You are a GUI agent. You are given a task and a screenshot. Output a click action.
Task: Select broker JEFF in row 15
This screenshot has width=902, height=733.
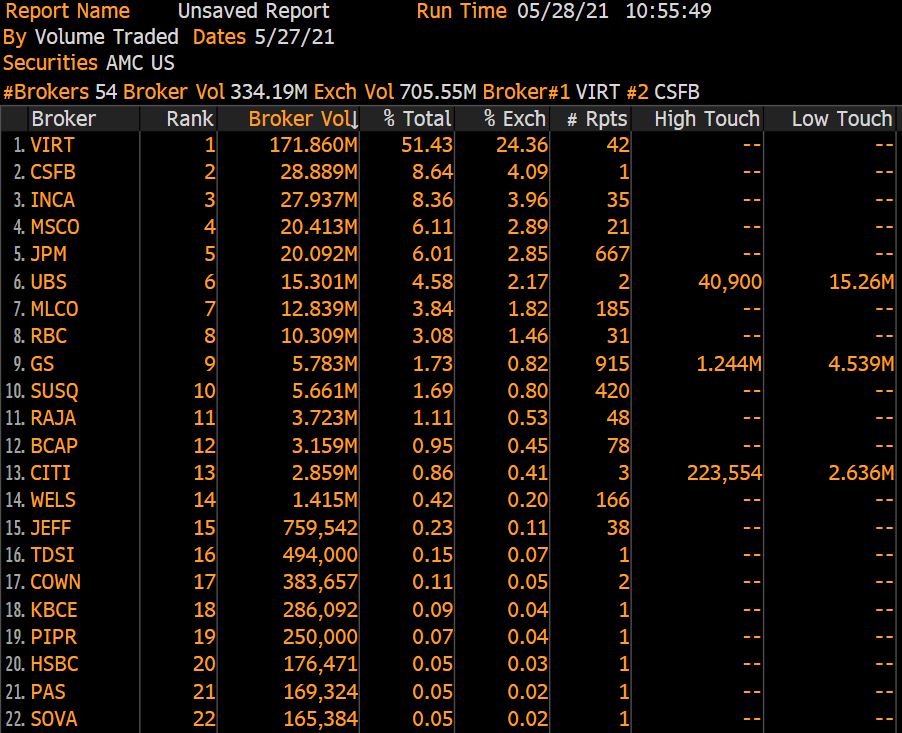tap(51, 527)
